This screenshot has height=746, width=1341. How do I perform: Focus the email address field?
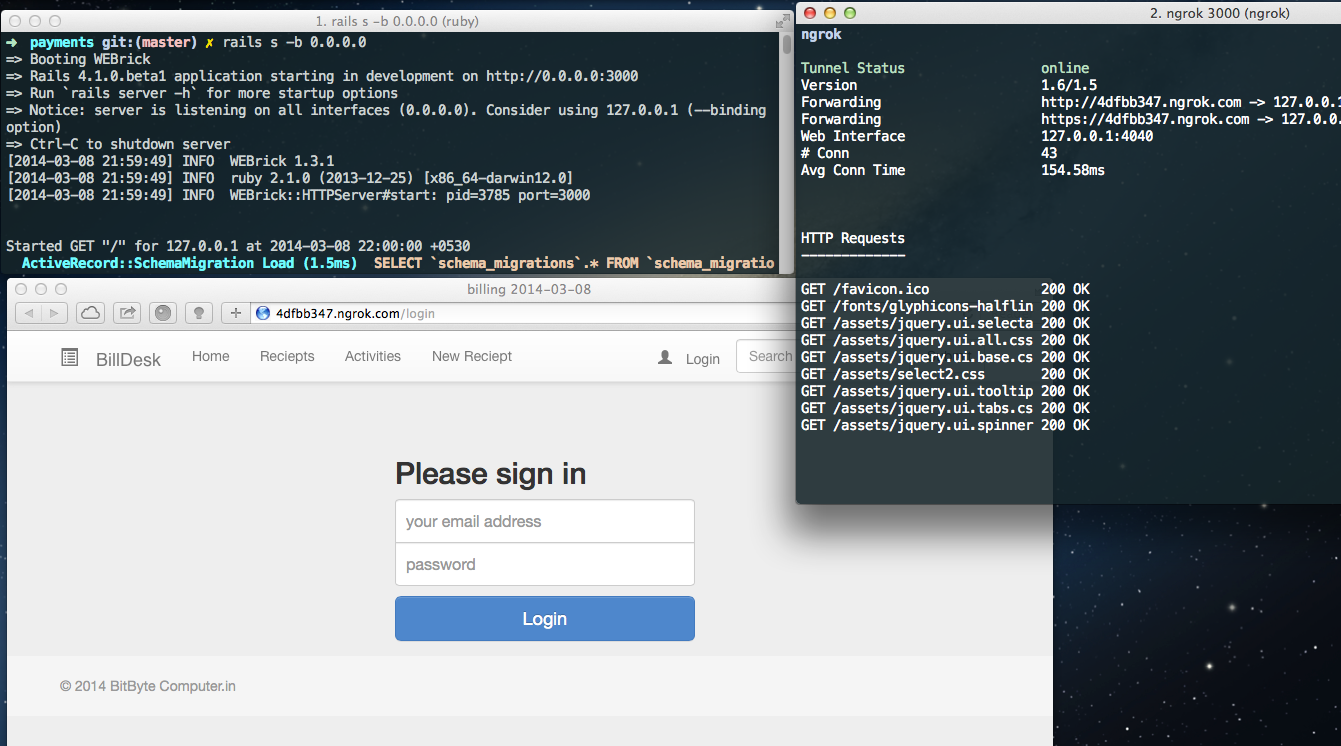(x=544, y=521)
